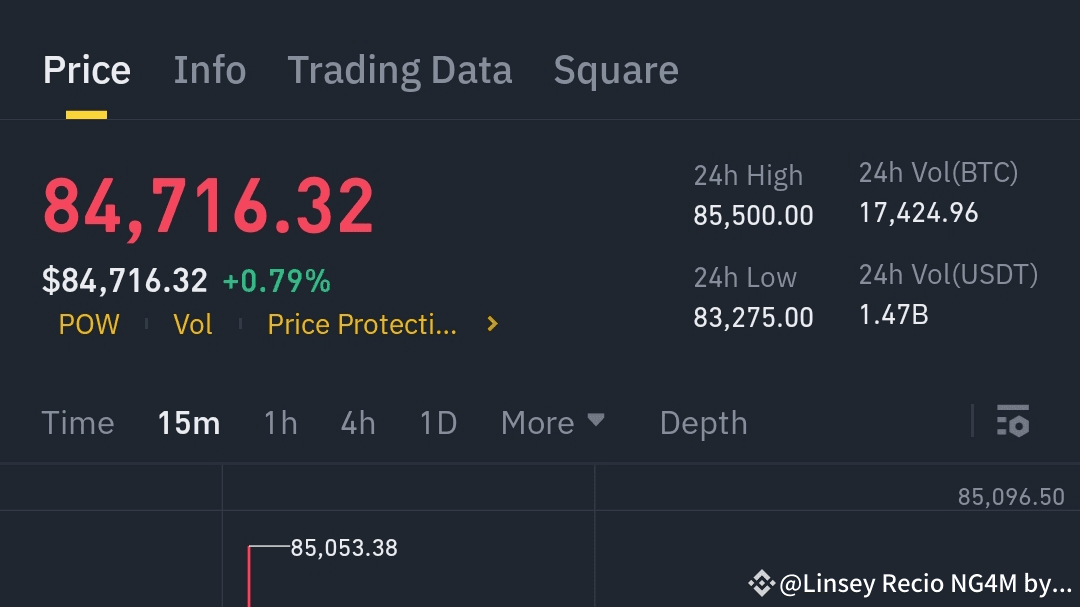Switch to the Trading Data tab
Viewport: 1080px width, 607px height.
click(x=400, y=70)
